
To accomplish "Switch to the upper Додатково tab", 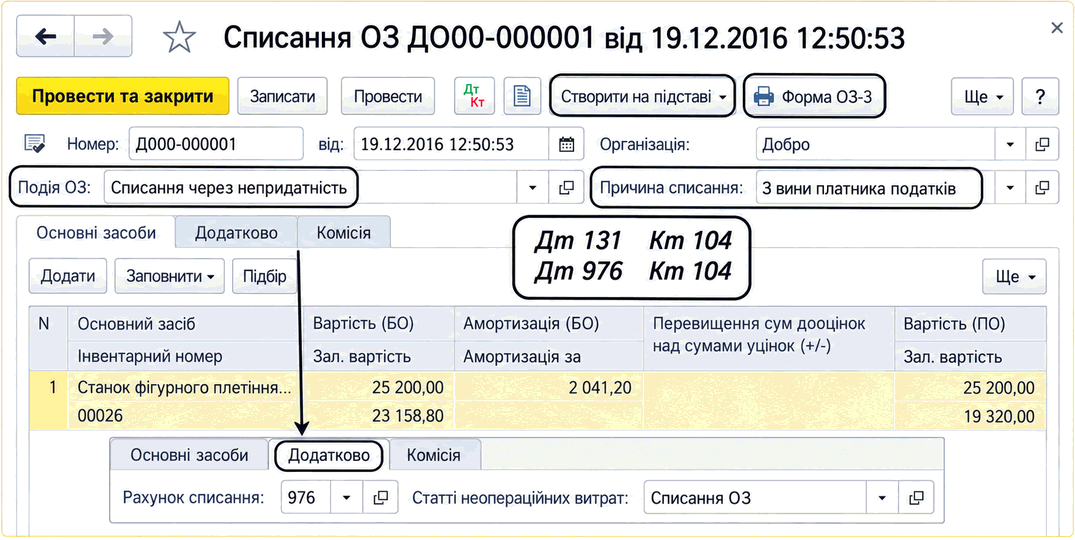I will [x=237, y=232].
